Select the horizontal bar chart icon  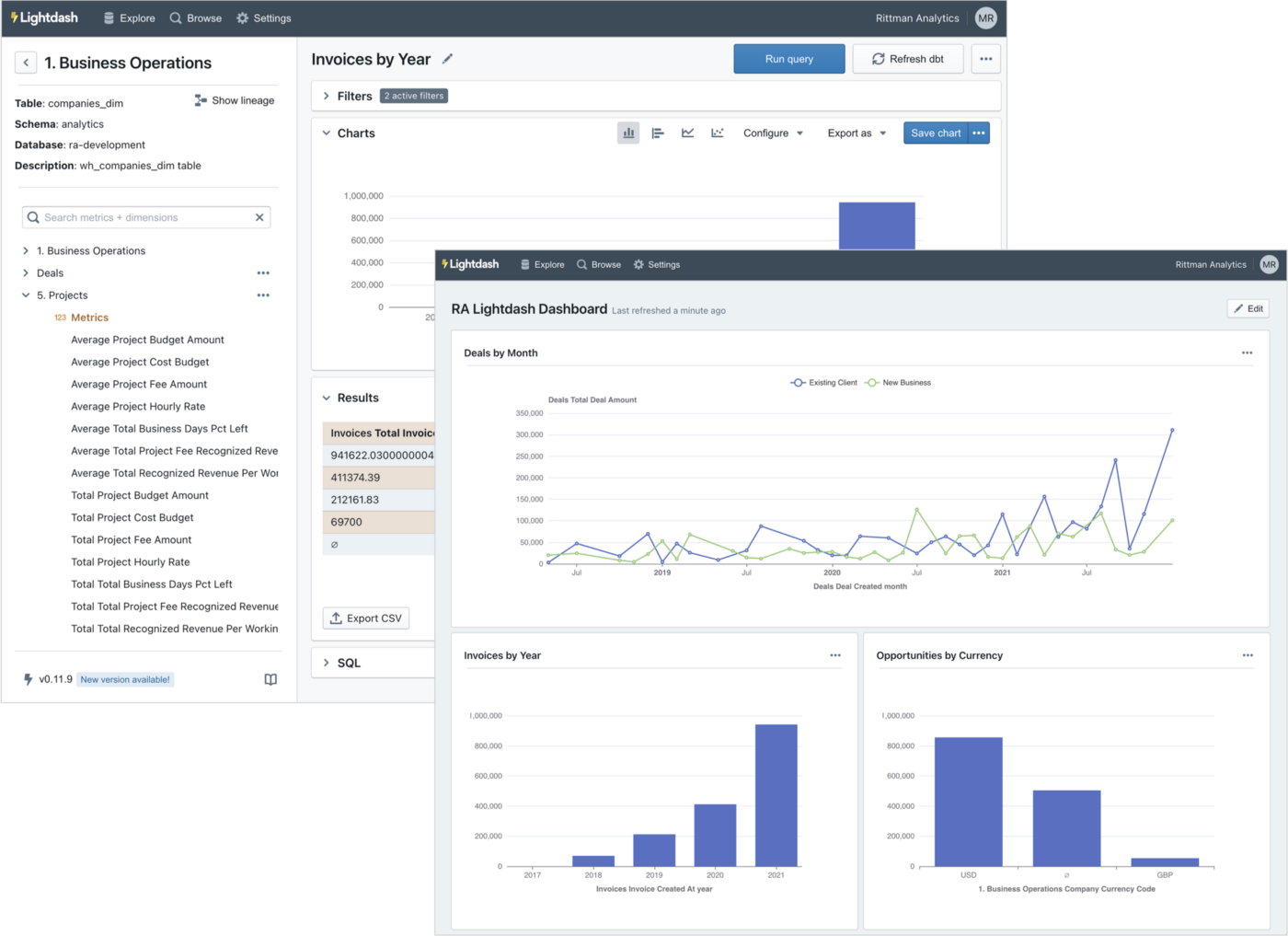658,133
